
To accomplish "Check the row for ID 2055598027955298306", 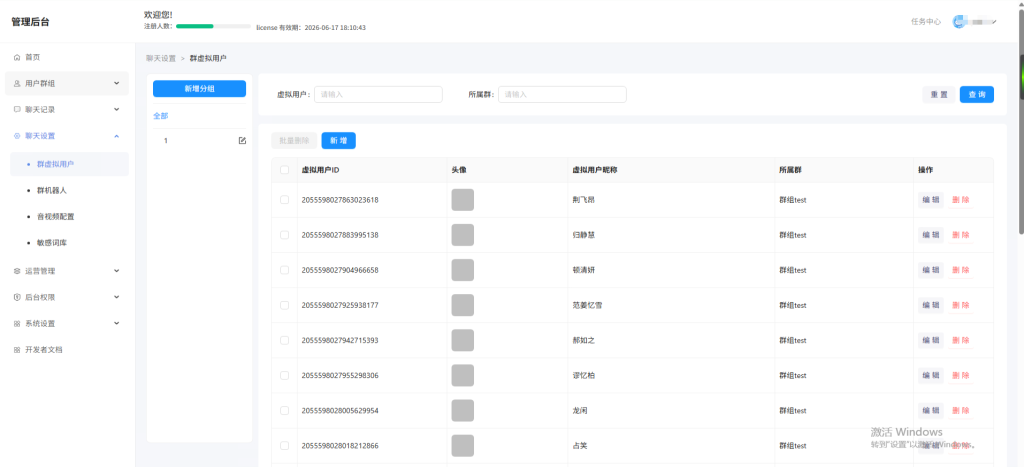I will click(x=284, y=376).
